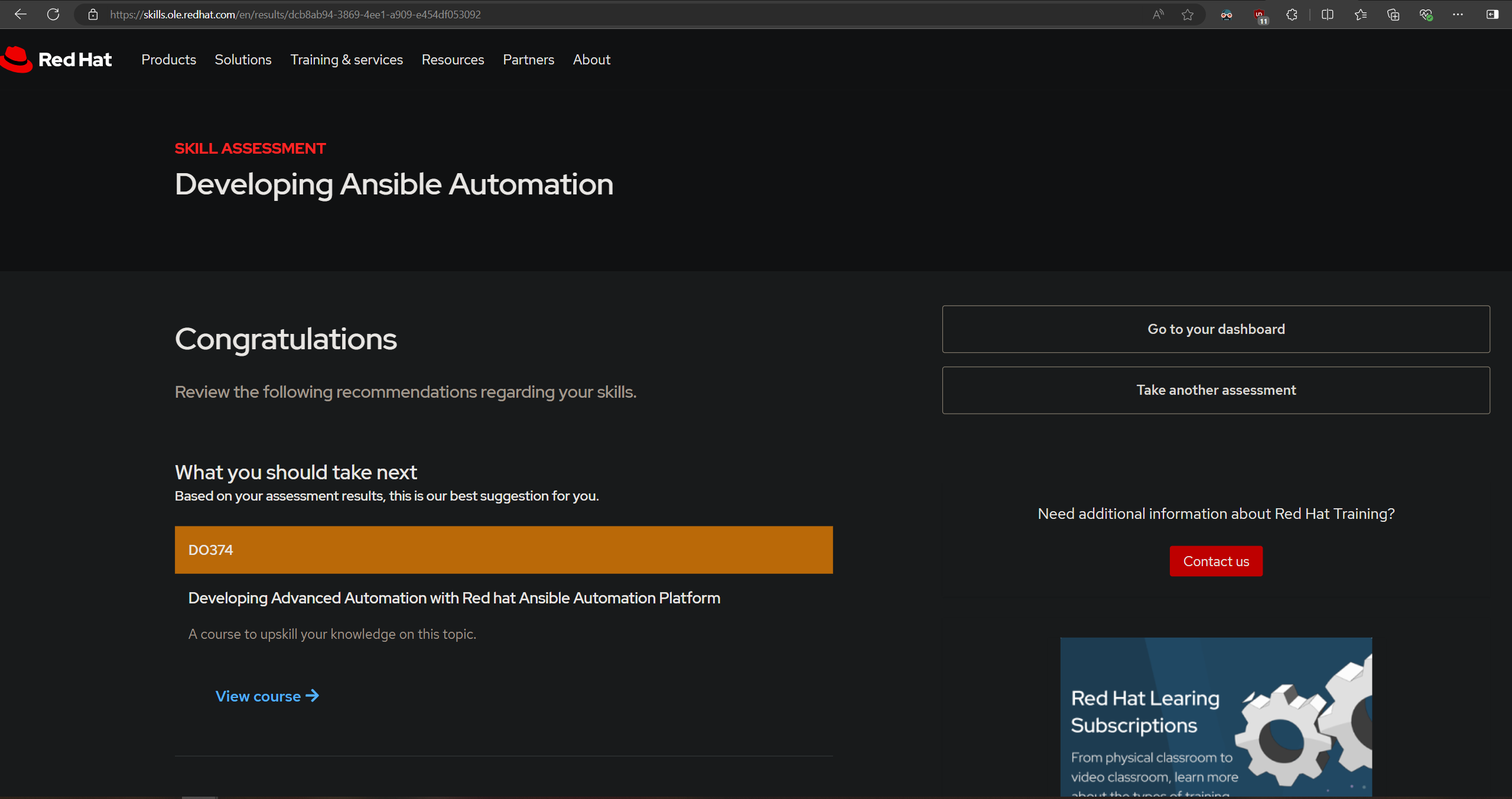Open the Products dropdown menu
The height and width of the screenshot is (799, 1512).
pos(168,59)
